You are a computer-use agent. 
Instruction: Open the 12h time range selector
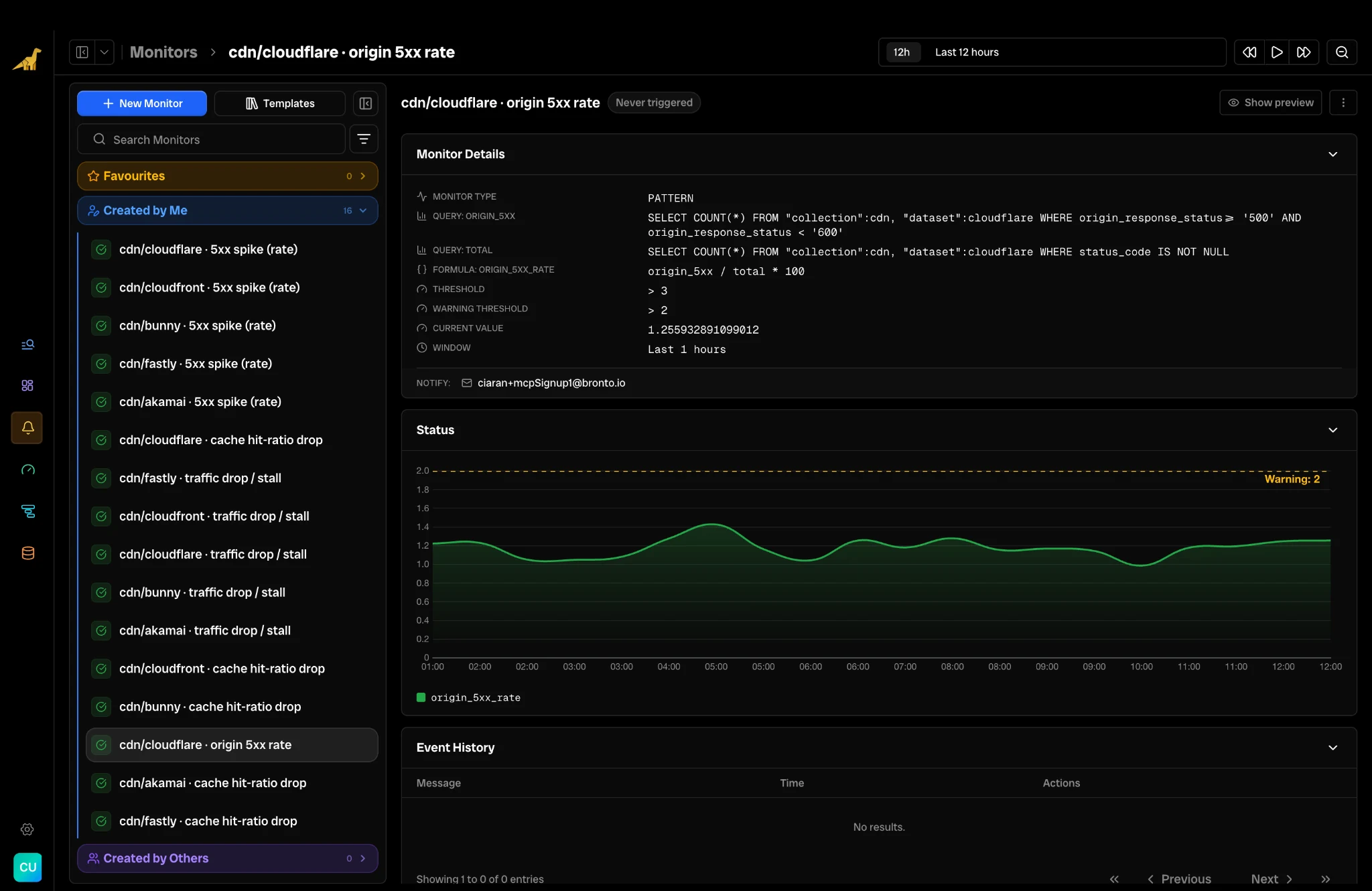tap(902, 52)
